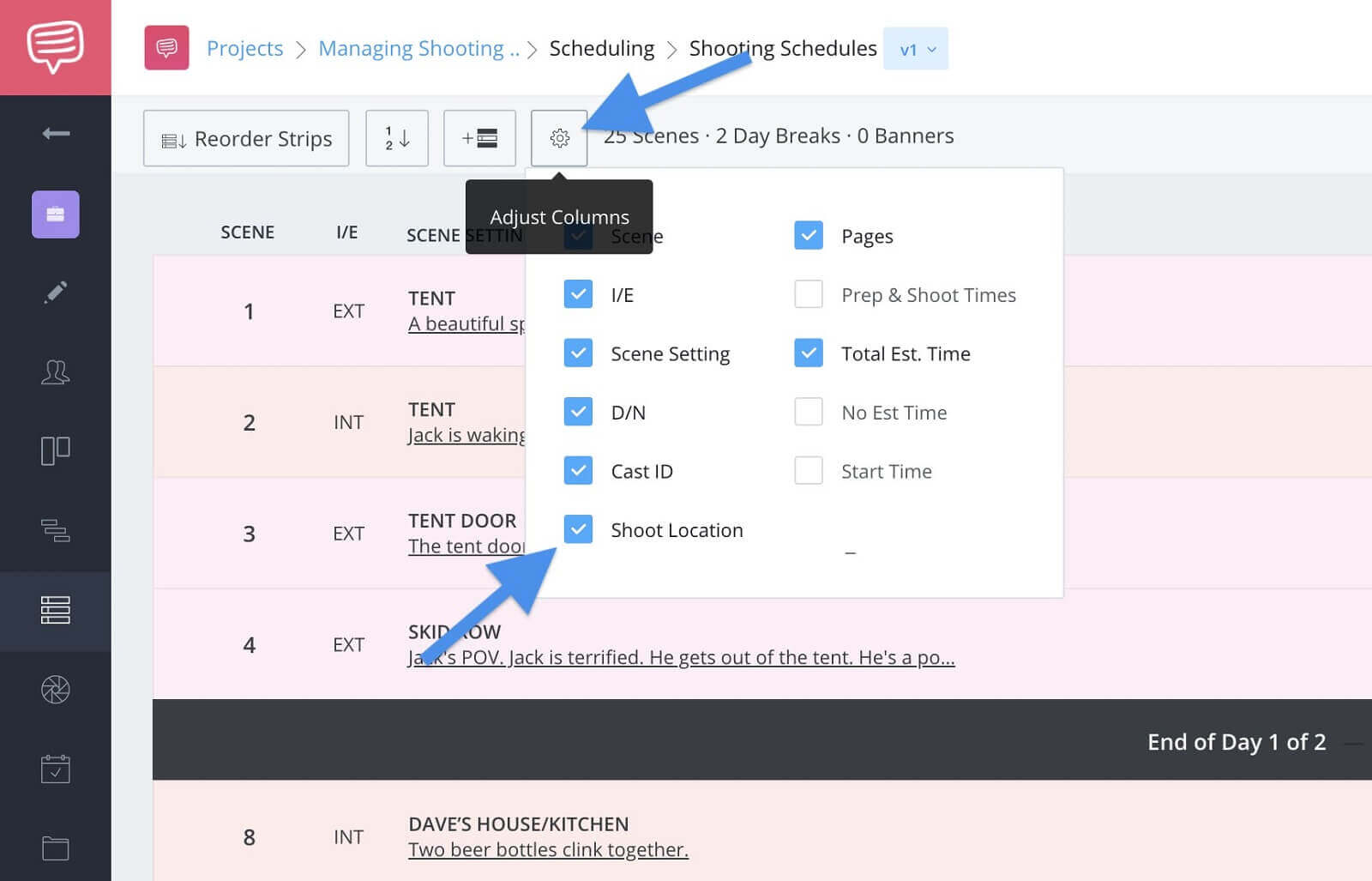Uncheck the Total Est. Time checkbox
This screenshot has height=881, width=1372.
tap(809, 353)
